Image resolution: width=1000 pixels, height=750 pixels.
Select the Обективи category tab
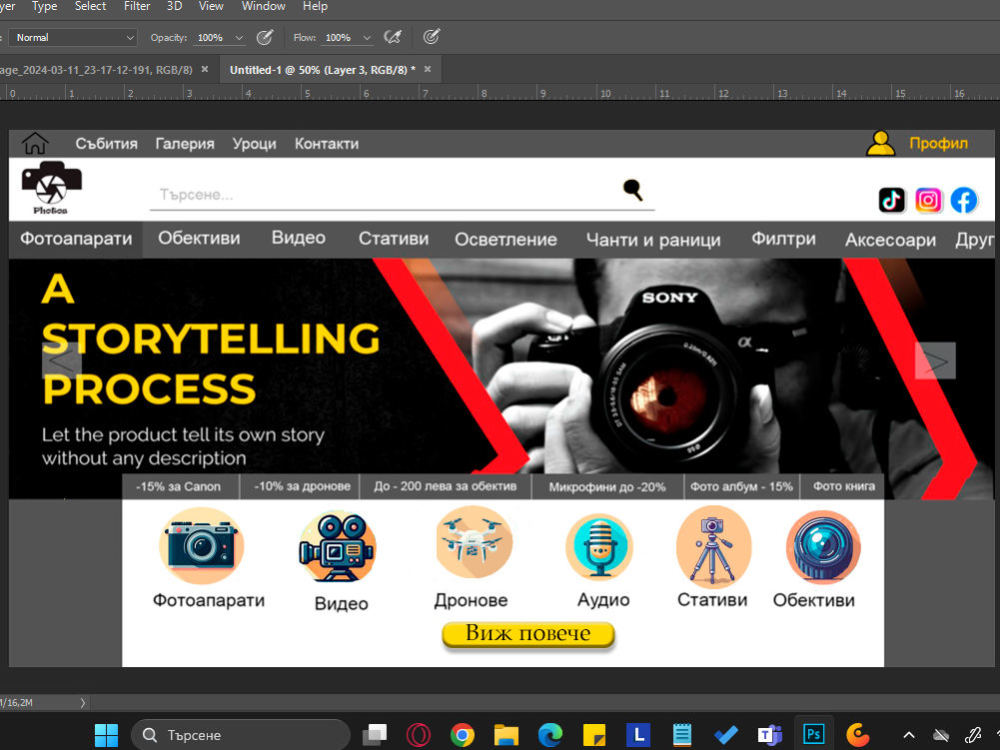coord(199,239)
